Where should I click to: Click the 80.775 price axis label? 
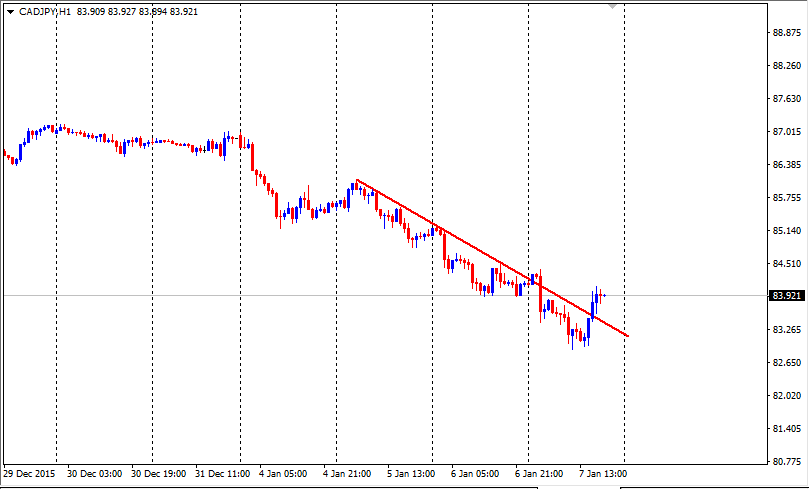pos(787,462)
